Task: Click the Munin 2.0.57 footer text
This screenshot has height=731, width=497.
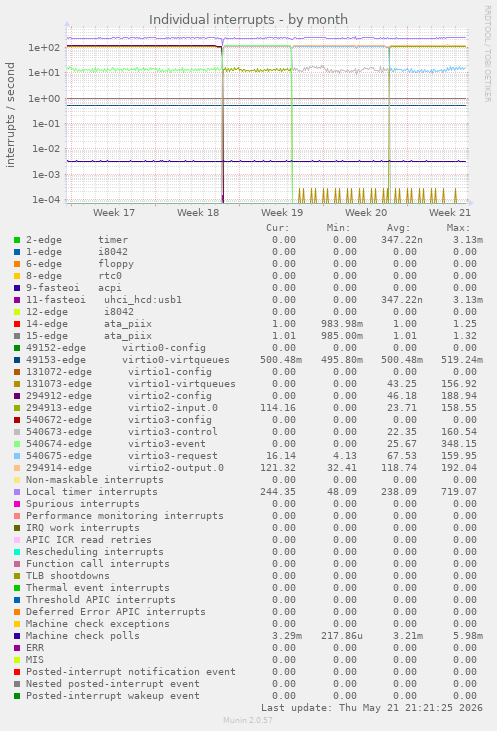Action: [248, 720]
